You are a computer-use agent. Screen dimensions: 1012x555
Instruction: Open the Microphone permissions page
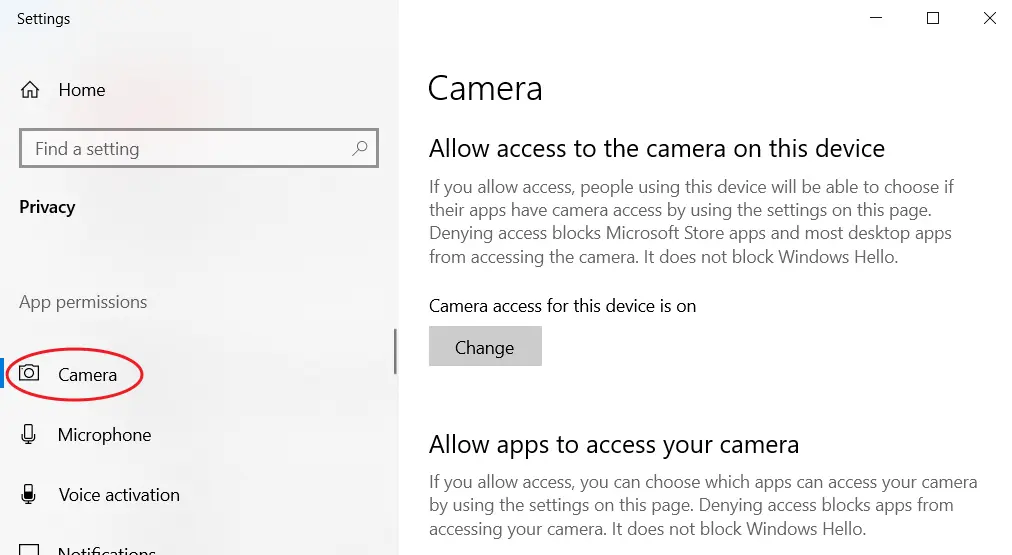pyautogui.click(x=104, y=435)
